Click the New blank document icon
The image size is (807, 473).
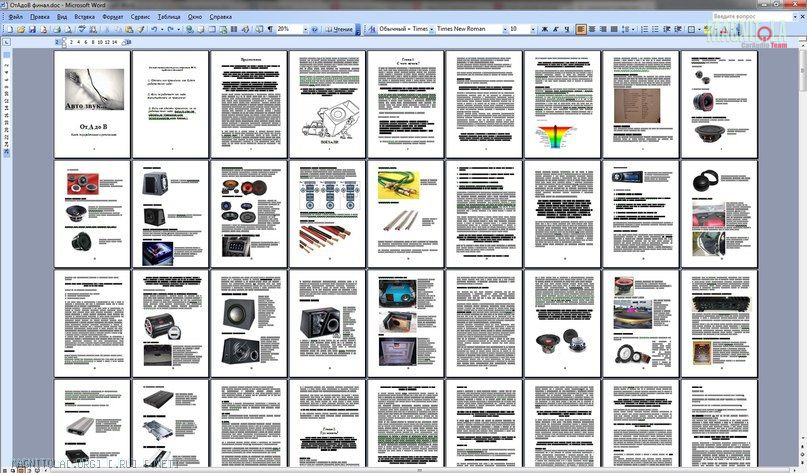(6, 29)
